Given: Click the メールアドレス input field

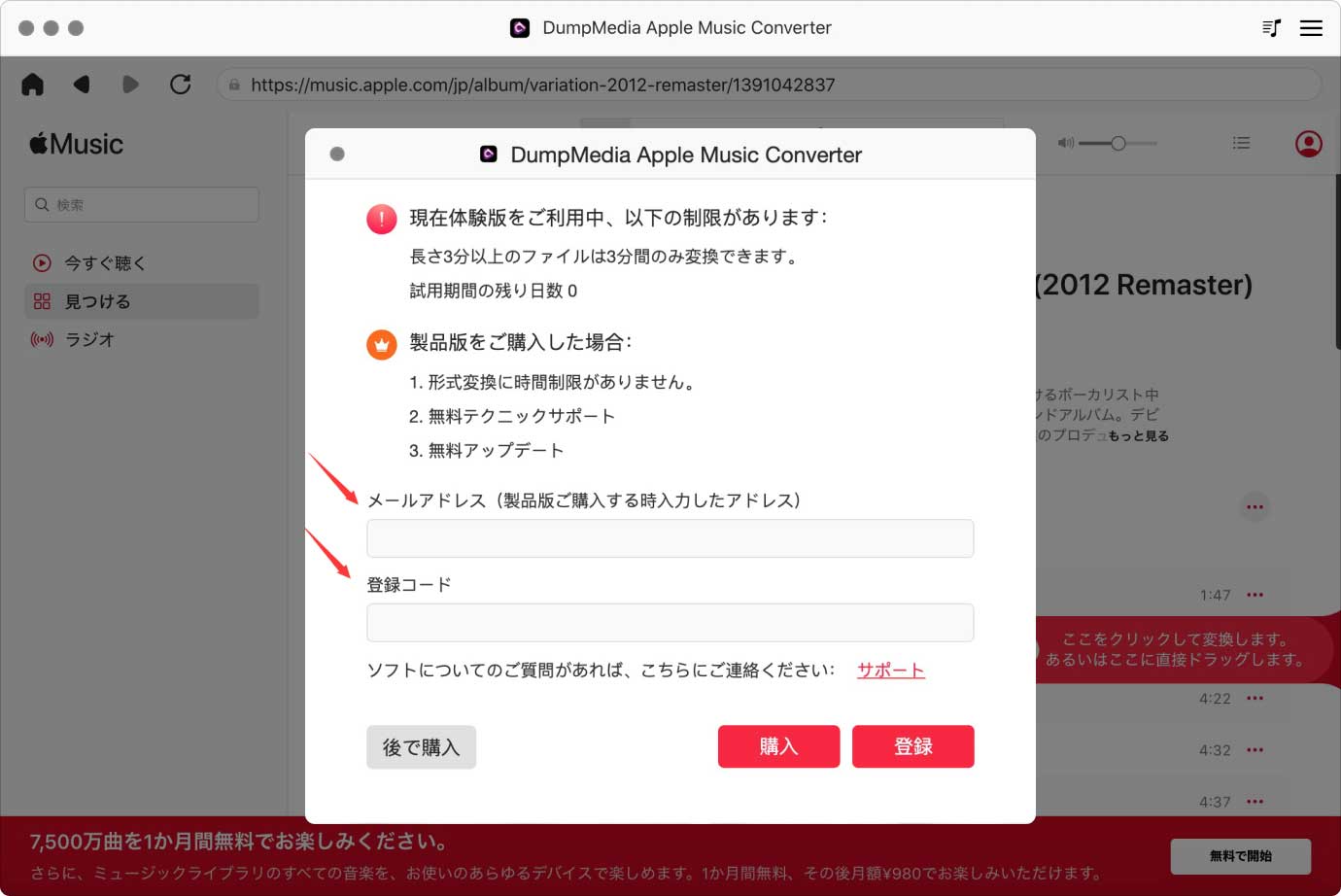Looking at the screenshot, I should (x=670, y=538).
